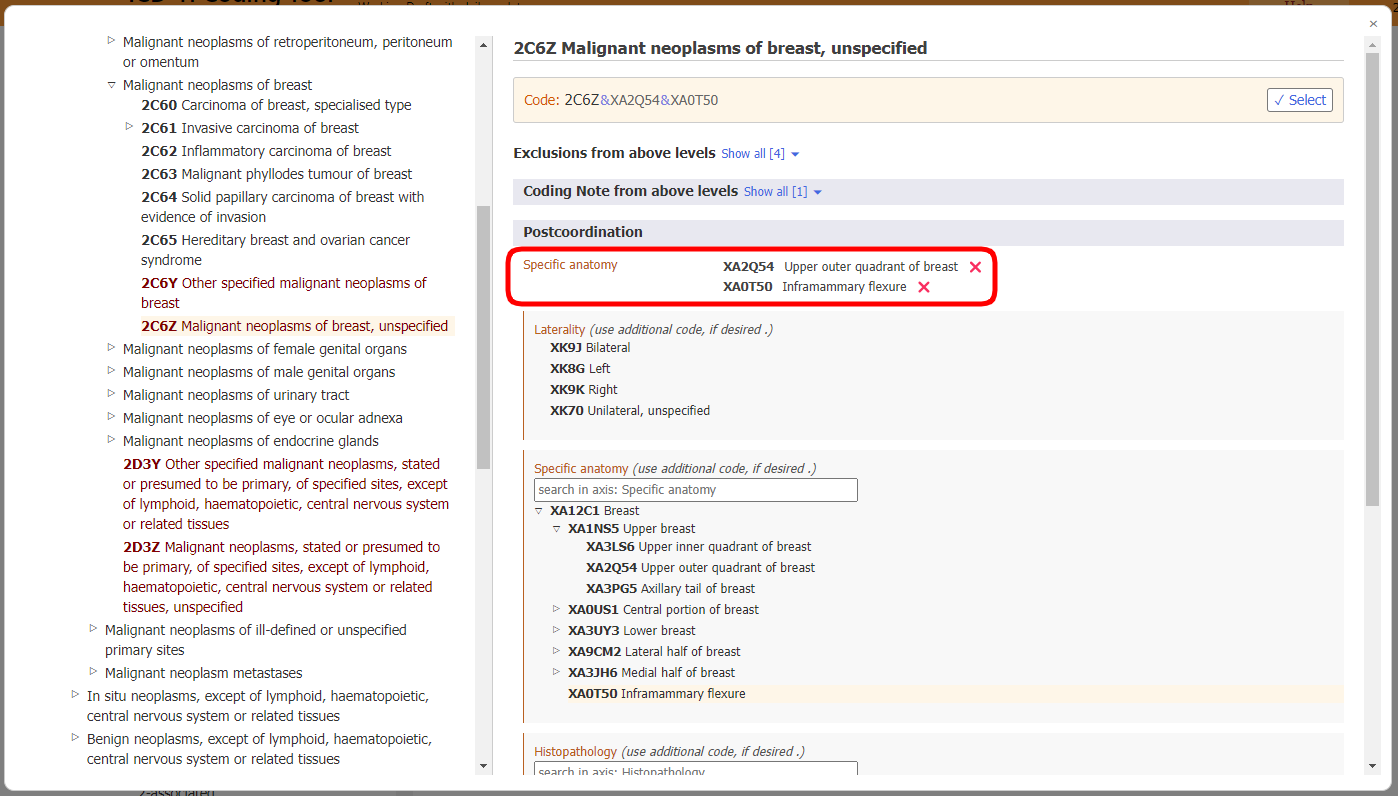The width and height of the screenshot is (1398, 796).
Task: Close the coding dialog with the X icon
Action: pos(1373,23)
